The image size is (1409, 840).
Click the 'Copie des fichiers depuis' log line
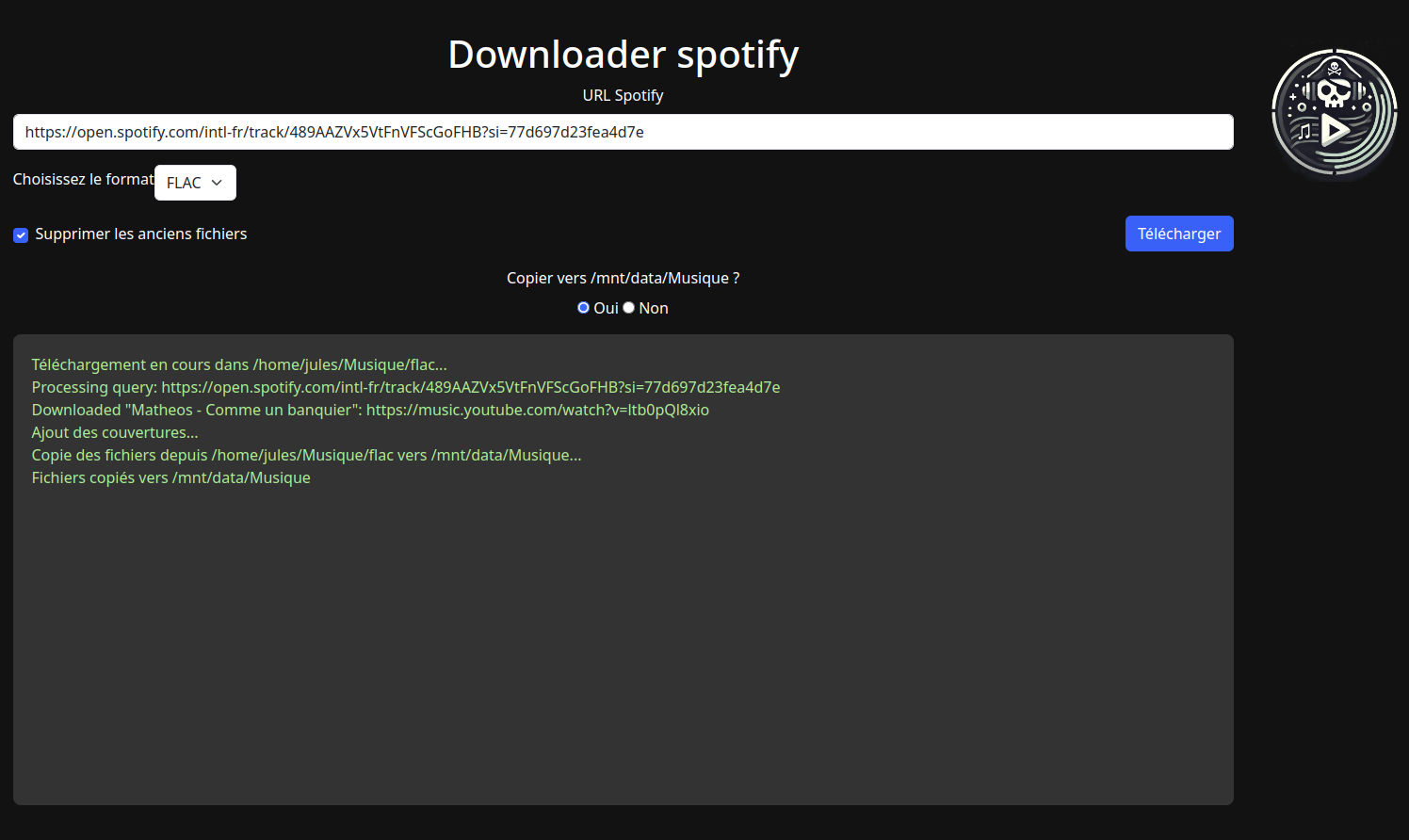[x=306, y=455]
